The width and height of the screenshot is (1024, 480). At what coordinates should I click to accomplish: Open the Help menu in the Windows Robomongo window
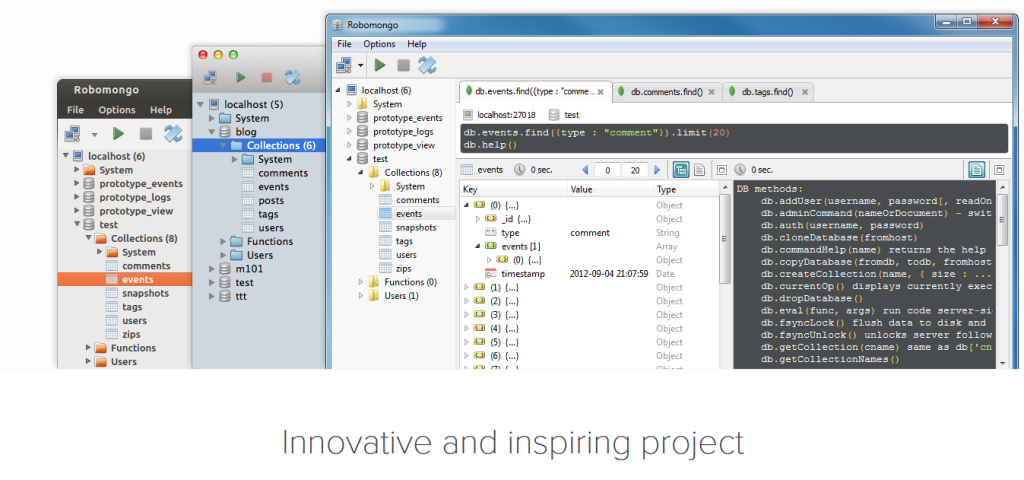[x=417, y=44]
